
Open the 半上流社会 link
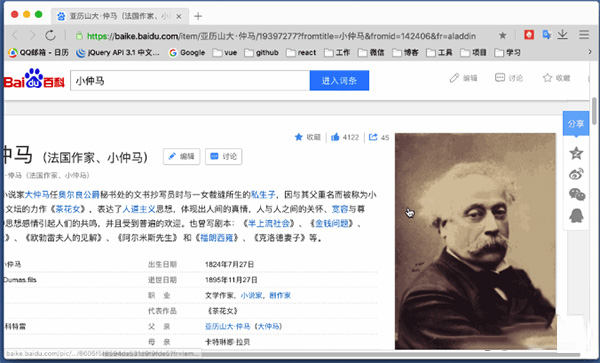tap(269, 223)
